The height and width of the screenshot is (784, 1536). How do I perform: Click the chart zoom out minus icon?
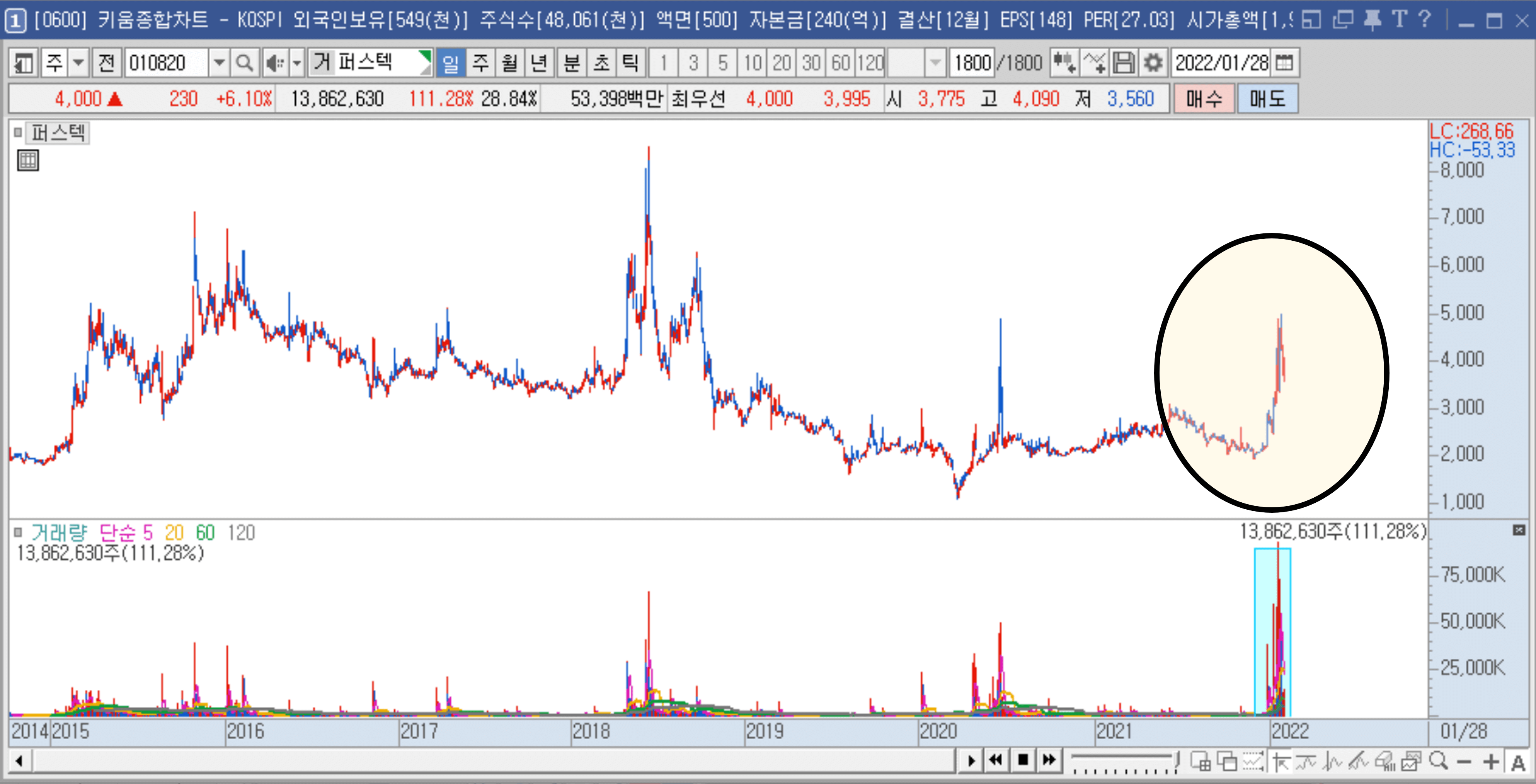tap(1464, 761)
